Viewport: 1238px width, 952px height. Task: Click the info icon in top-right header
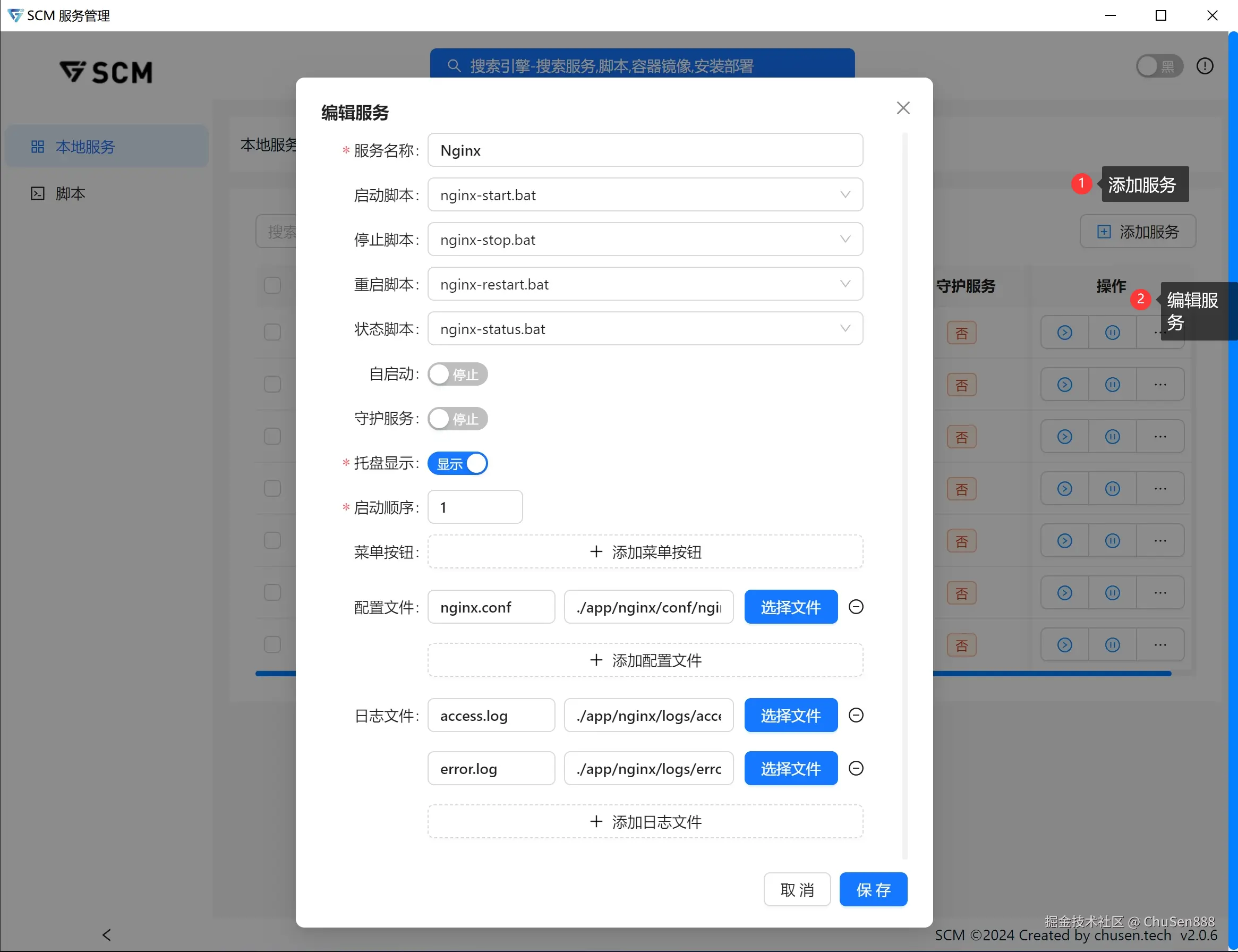click(1205, 66)
